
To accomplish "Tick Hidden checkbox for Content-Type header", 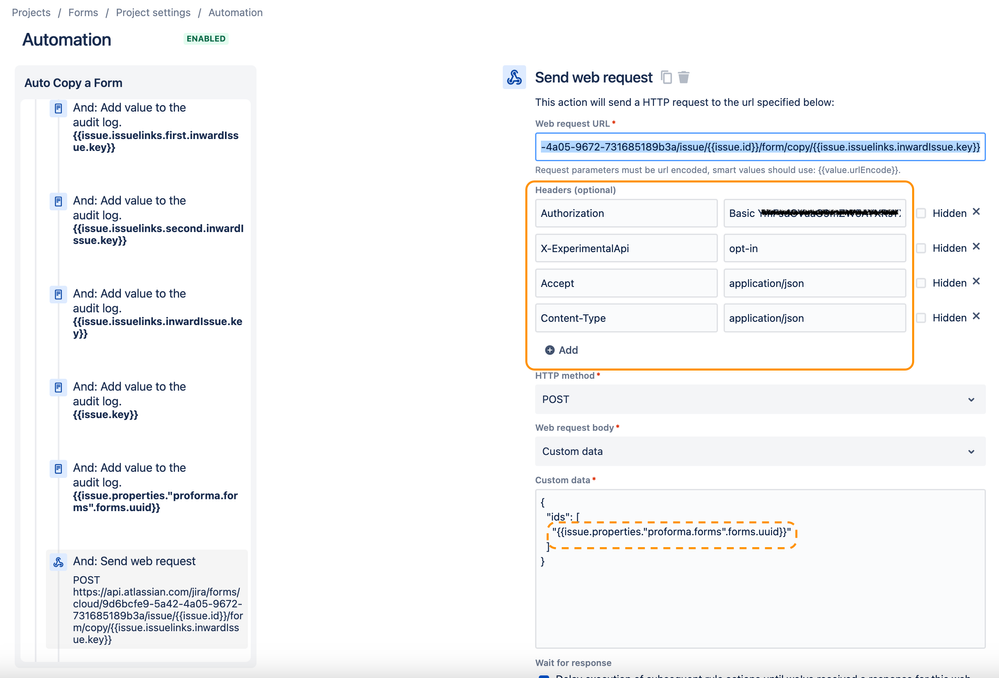I will [x=921, y=317].
